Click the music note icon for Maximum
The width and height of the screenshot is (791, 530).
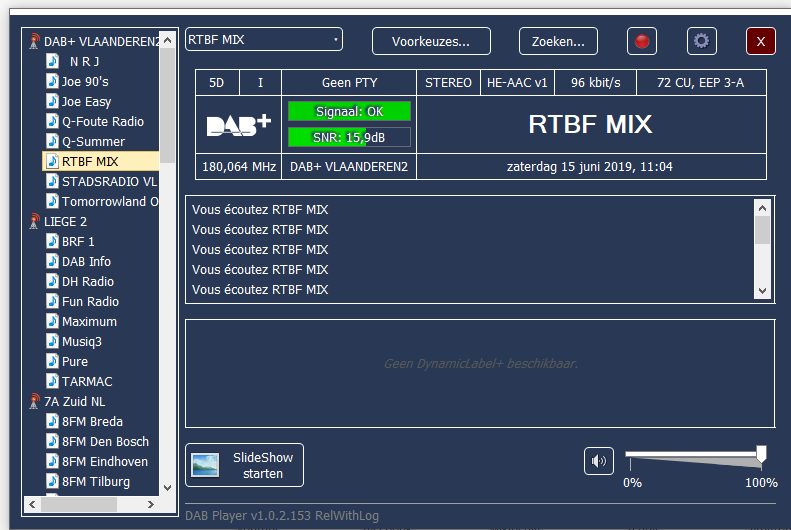[52, 321]
